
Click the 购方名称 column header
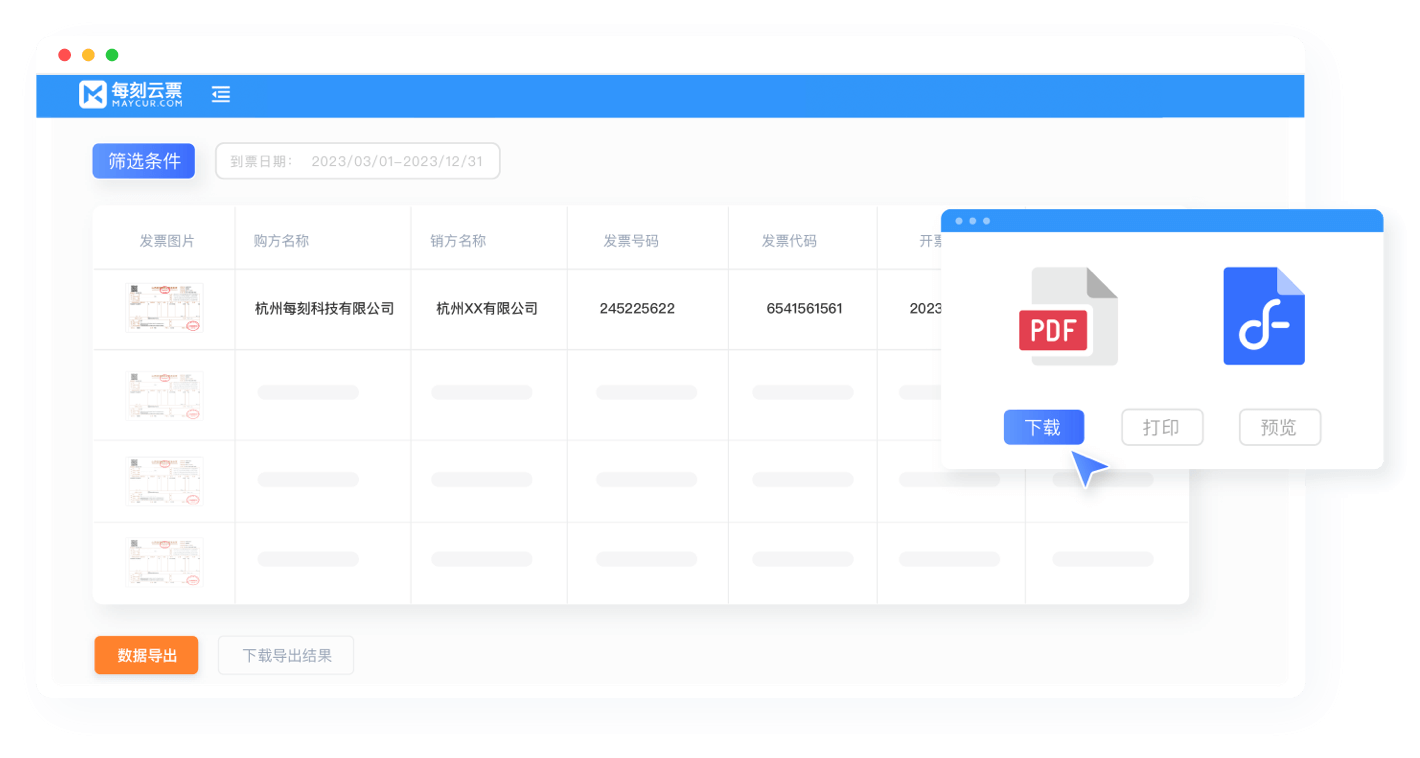click(281, 241)
